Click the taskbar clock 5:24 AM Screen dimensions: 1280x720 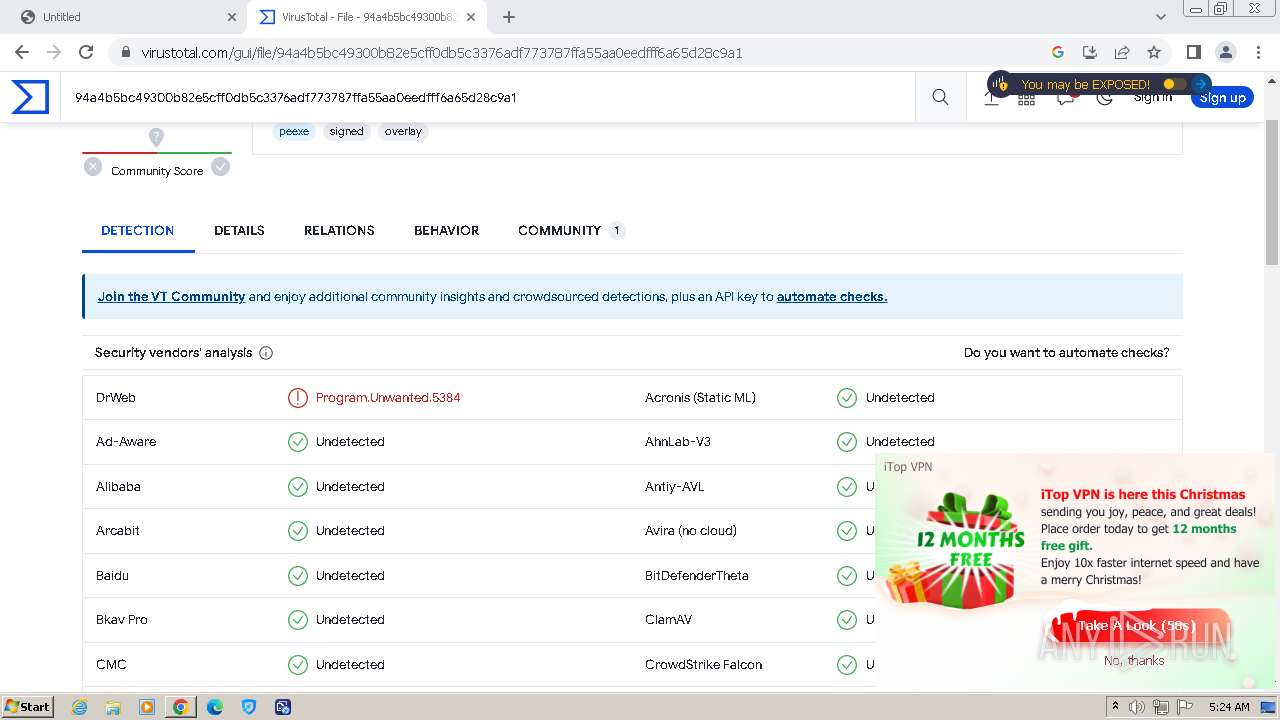click(x=1229, y=707)
